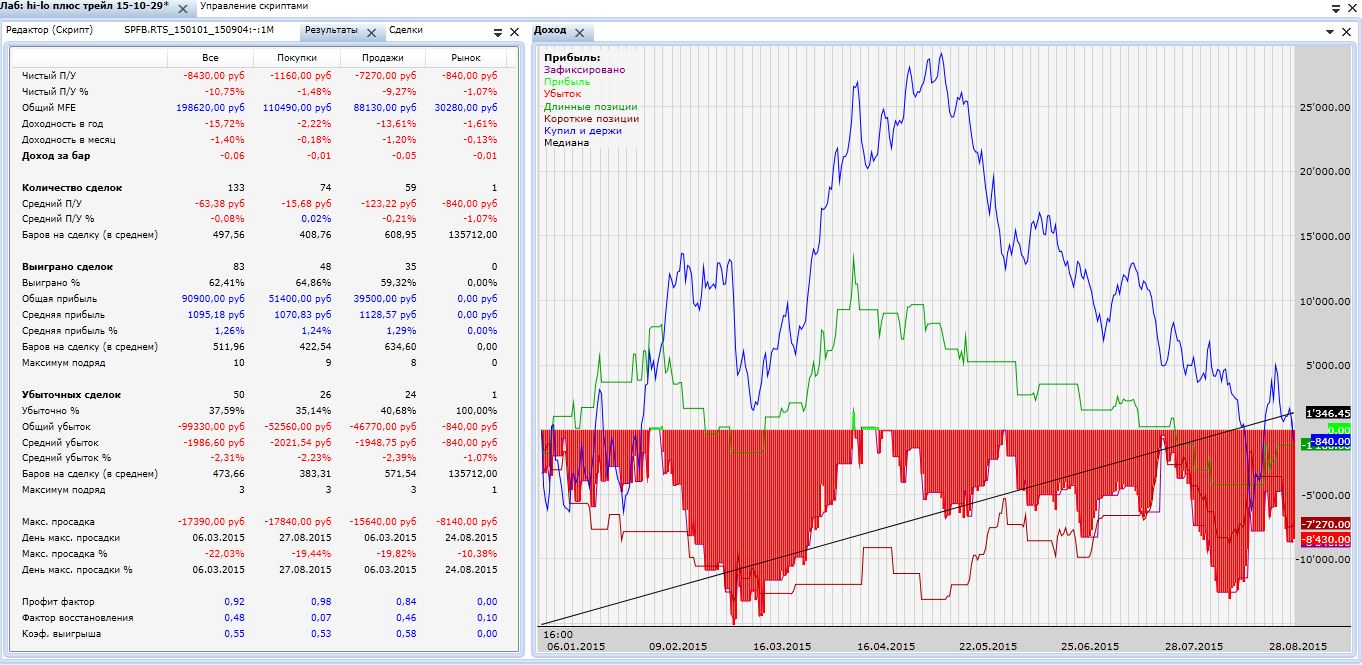Click the Покупки column header
Image resolution: width=1362 pixels, height=665 pixels.
pyautogui.click(x=296, y=59)
